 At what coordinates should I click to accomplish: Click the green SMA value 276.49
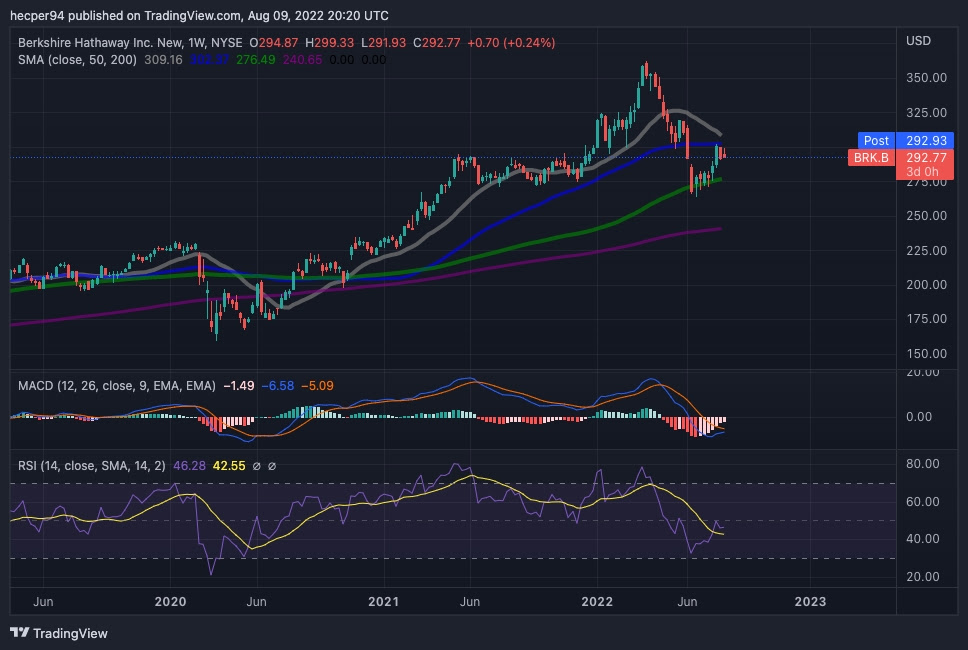(x=256, y=60)
